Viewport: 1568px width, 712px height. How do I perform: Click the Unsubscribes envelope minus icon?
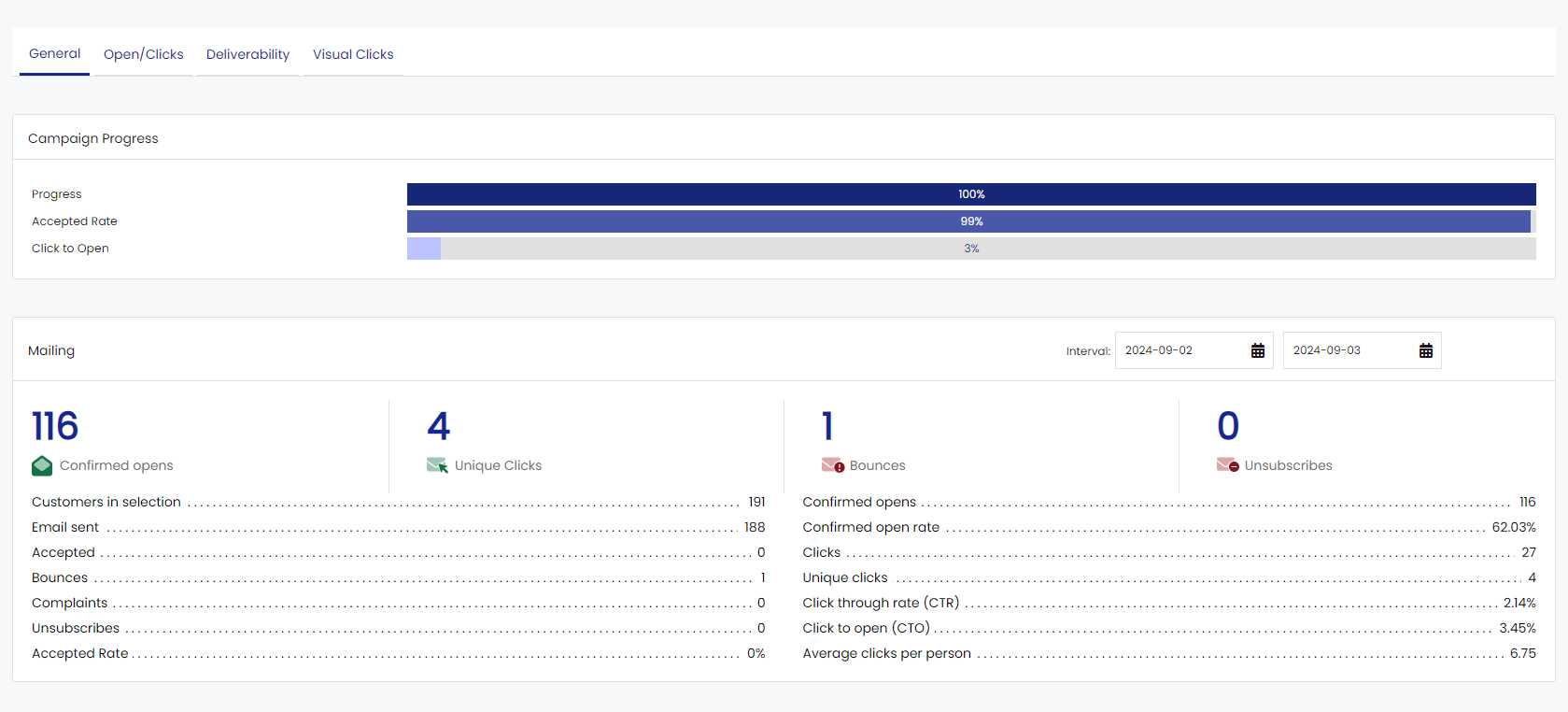tap(1227, 465)
